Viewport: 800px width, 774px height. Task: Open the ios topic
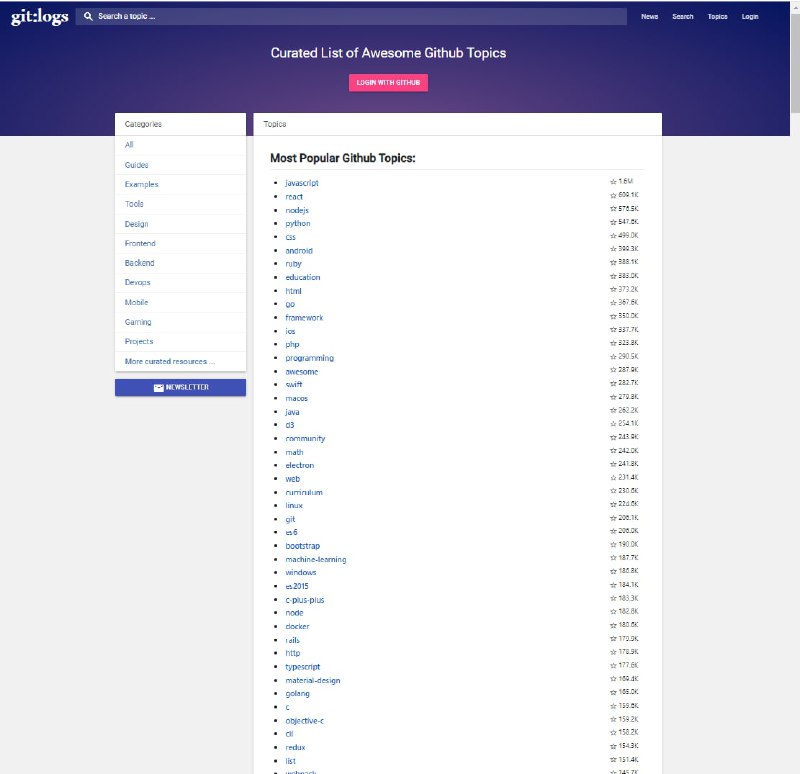[290, 331]
